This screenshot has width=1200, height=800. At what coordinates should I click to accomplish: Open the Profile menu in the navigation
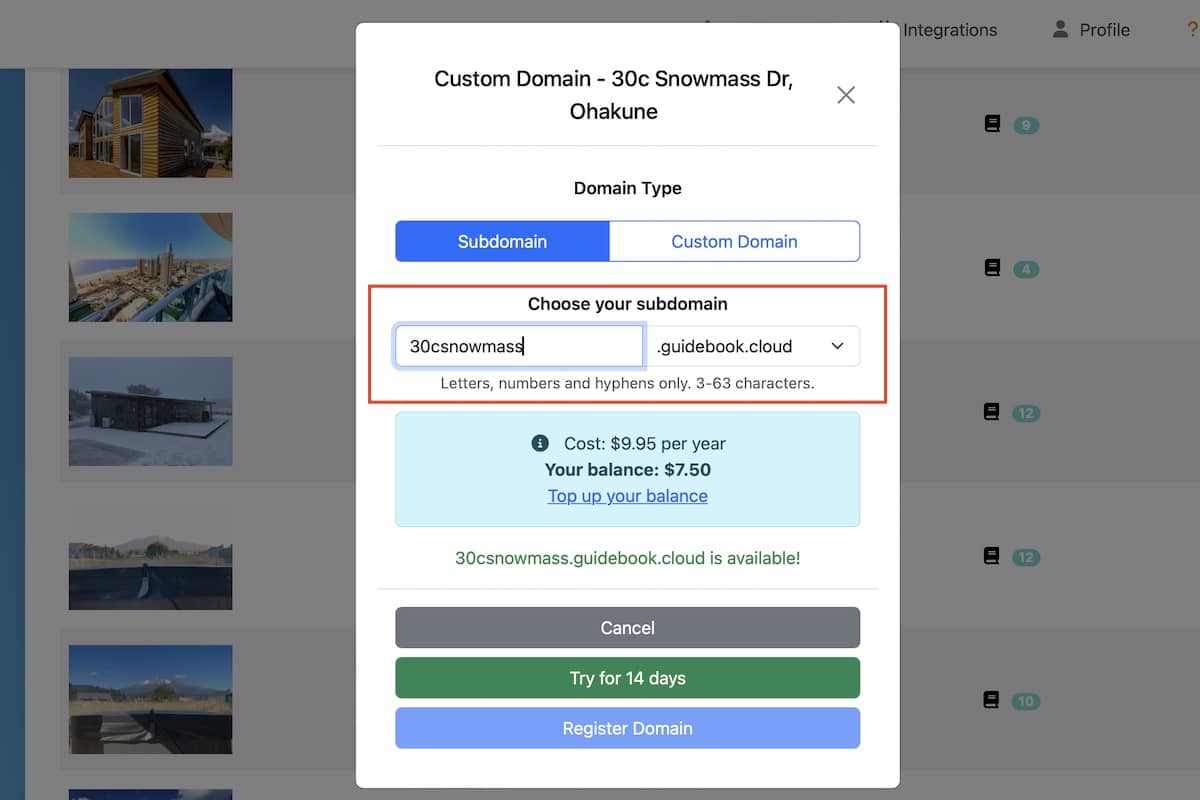[x=1091, y=30]
